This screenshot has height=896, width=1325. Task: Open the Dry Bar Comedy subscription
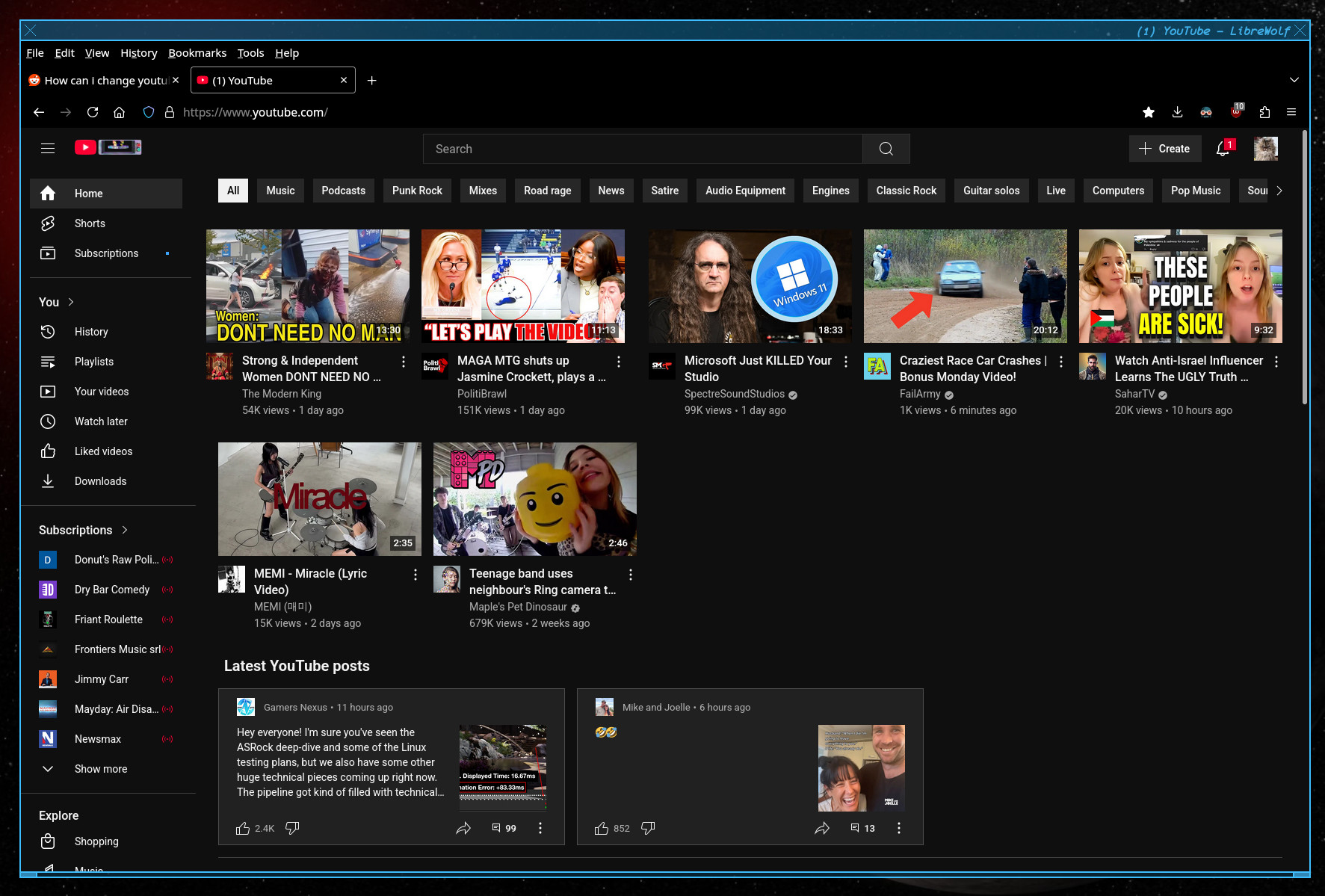click(x=105, y=590)
